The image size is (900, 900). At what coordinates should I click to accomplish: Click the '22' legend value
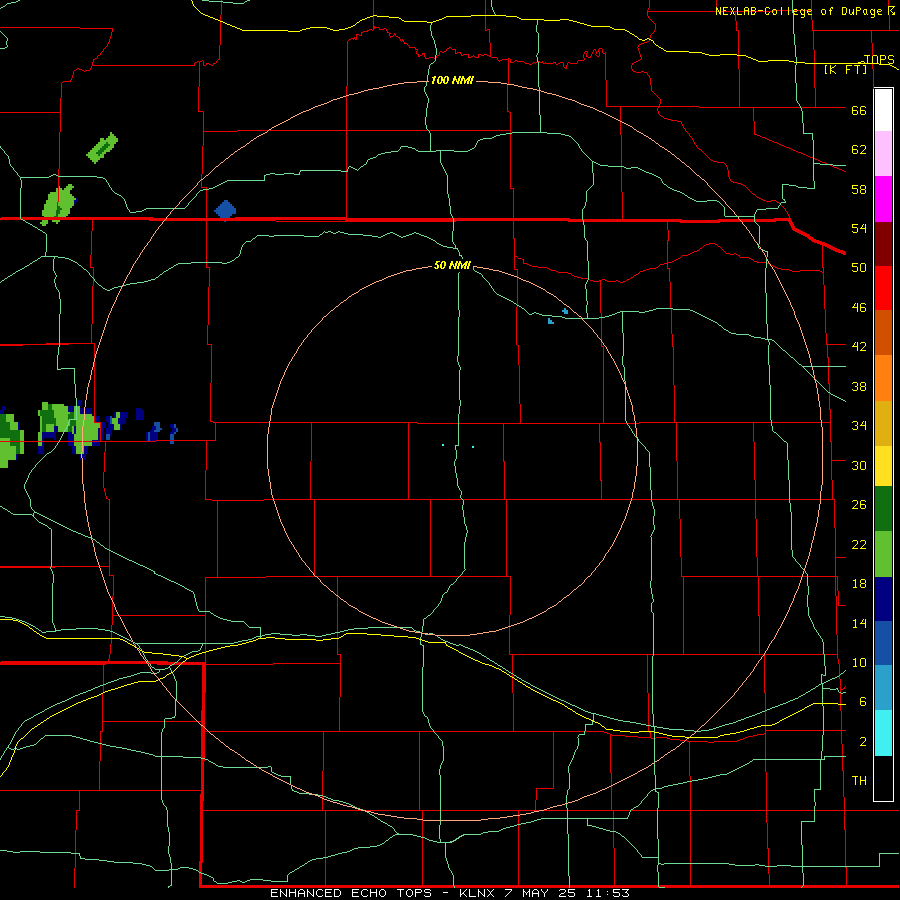tap(859, 544)
